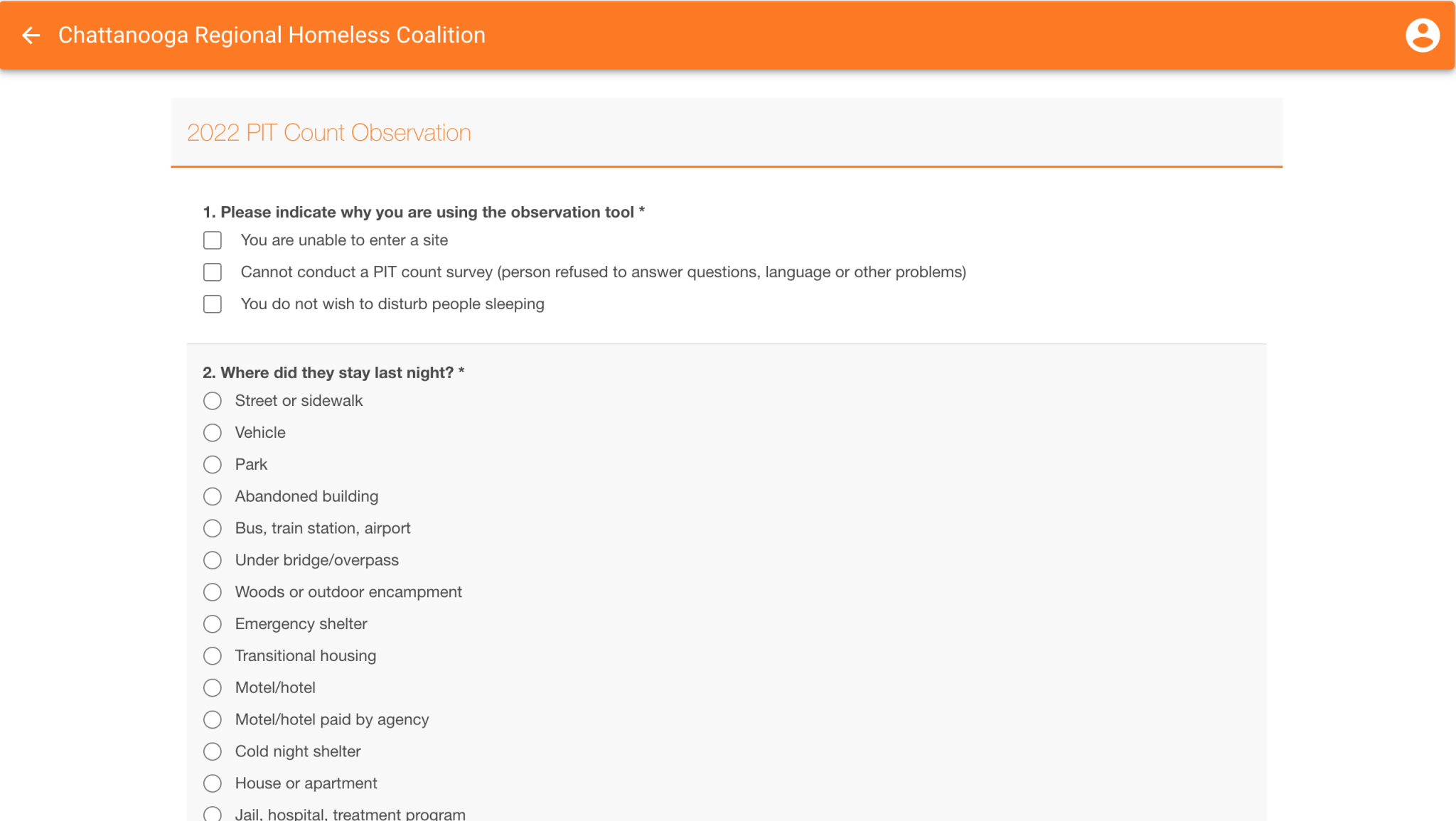Choose 'House or apartment' option
Viewport: 1456px width, 821px height.
pyautogui.click(x=212, y=783)
